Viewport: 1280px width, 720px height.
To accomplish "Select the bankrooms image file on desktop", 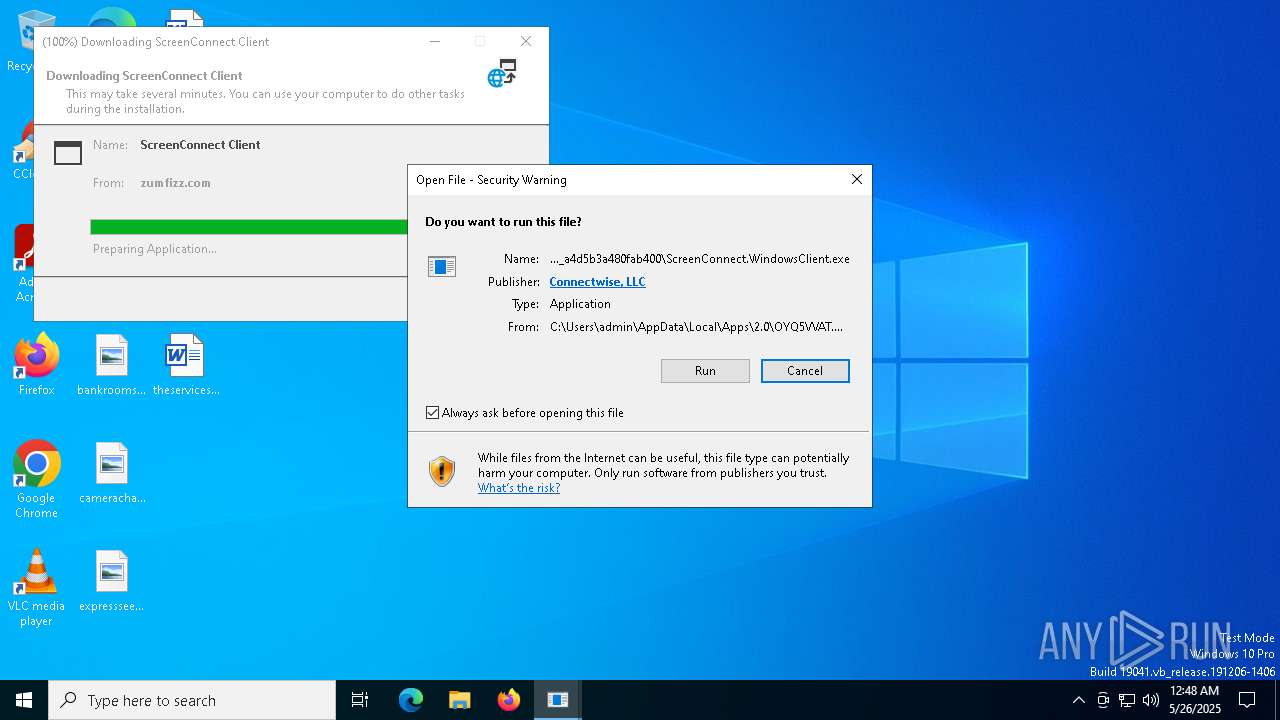I will 112,365.
